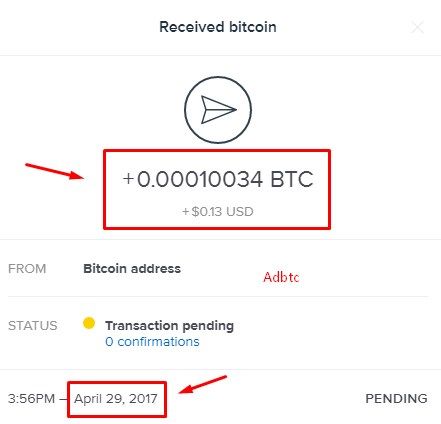Click the Transaction pending status text

169,326
